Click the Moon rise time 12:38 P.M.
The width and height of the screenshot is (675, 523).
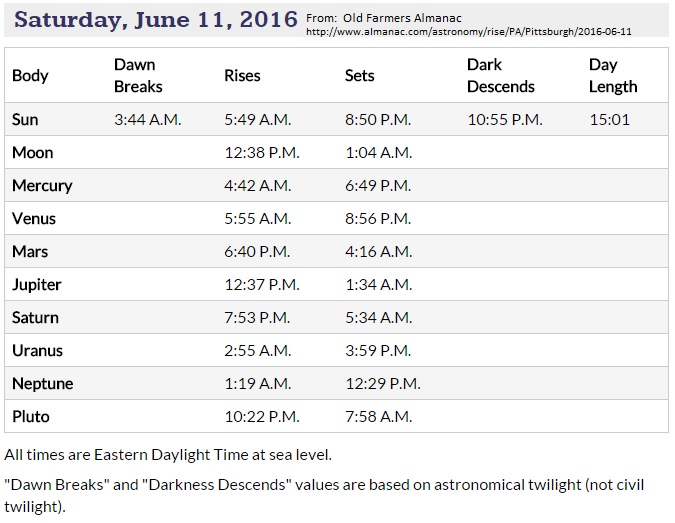pos(262,152)
